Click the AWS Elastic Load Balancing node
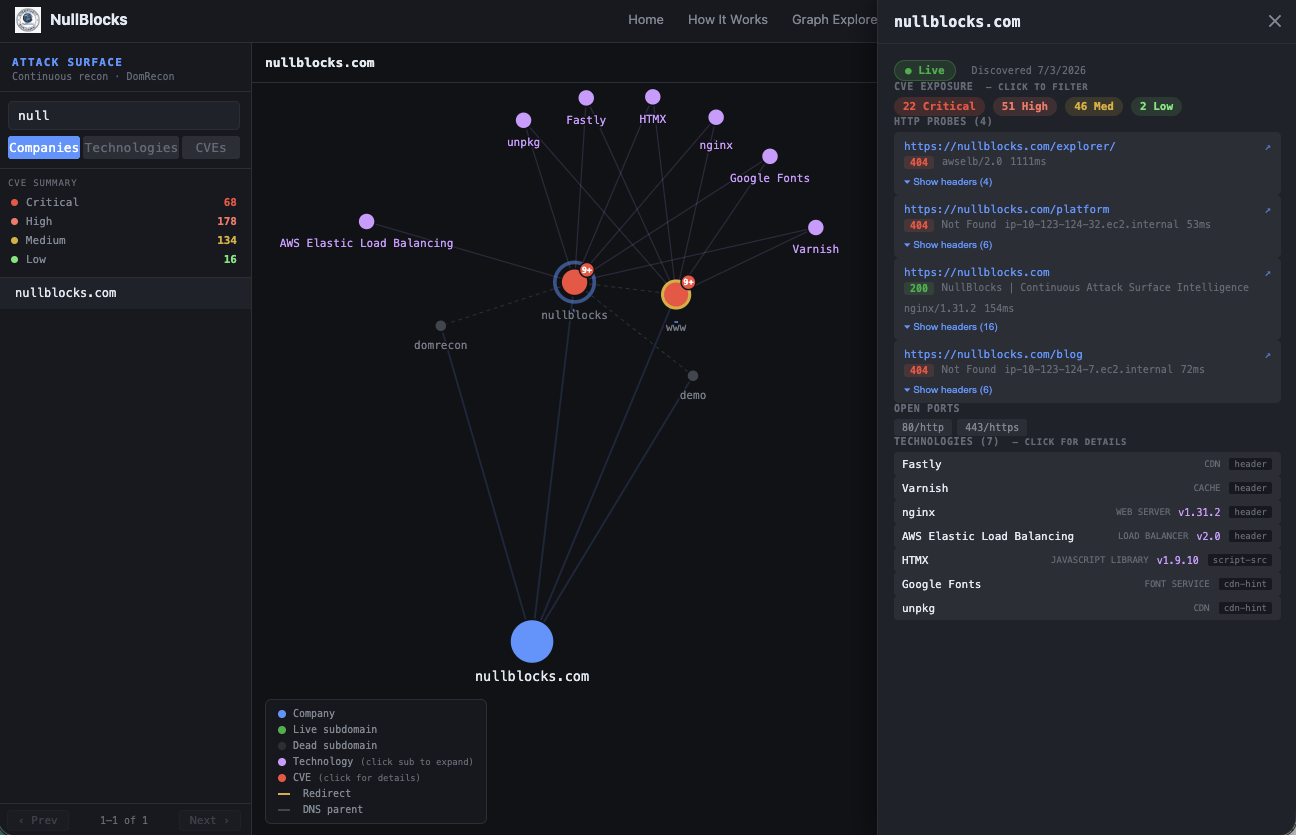Image resolution: width=1296 pixels, height=835 pixels. coord(366,222)
